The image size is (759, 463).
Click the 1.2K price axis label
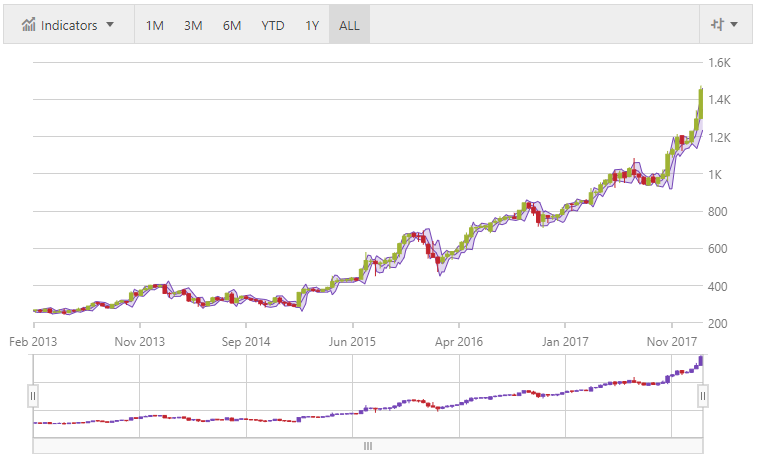pos(719,137)
